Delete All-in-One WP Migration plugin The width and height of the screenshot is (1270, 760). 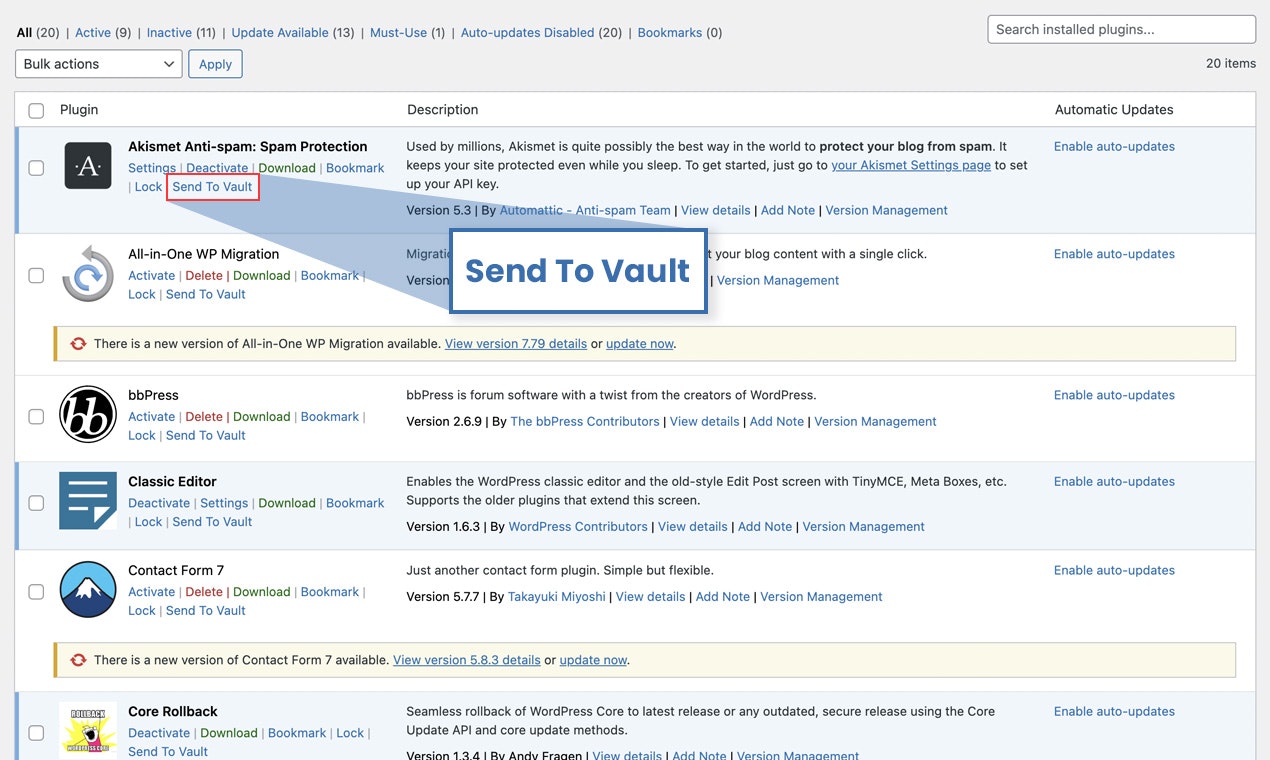click(204, 275)
